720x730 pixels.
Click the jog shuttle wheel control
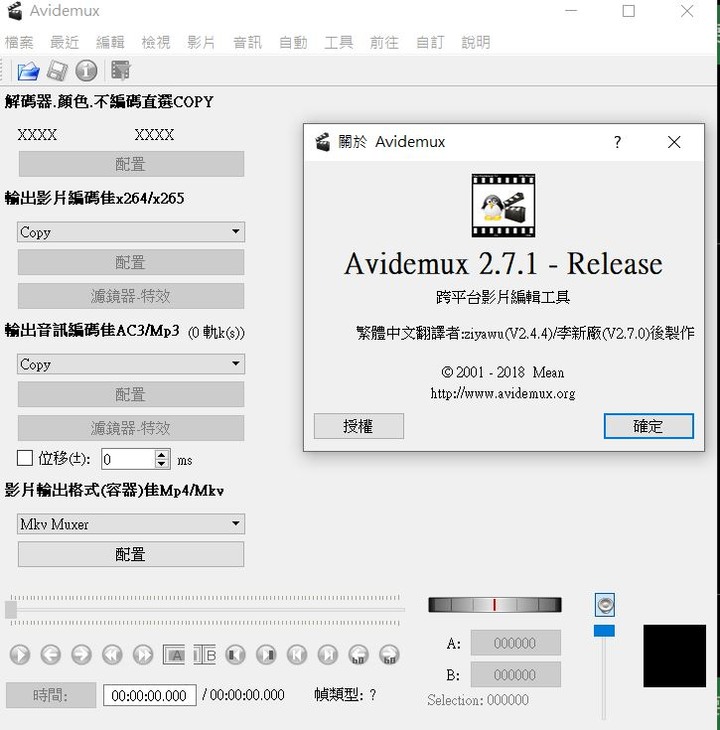coord(495,605)
